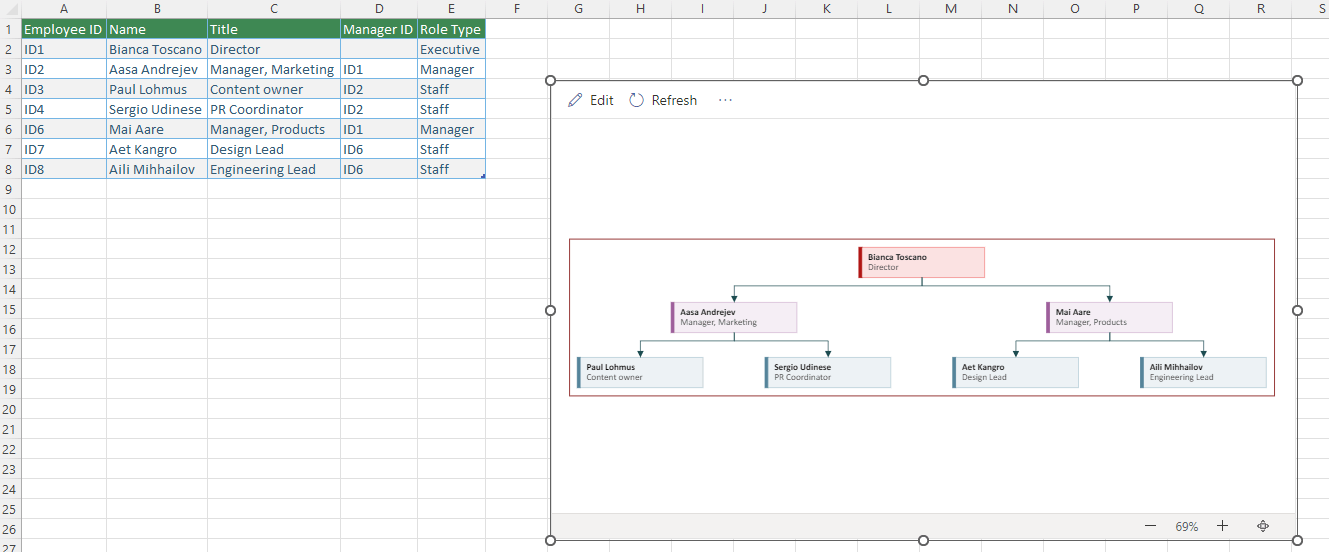Screen dimensions: 1329x552
Task: Click the Edit pencil icon
Action: [575, 100]
